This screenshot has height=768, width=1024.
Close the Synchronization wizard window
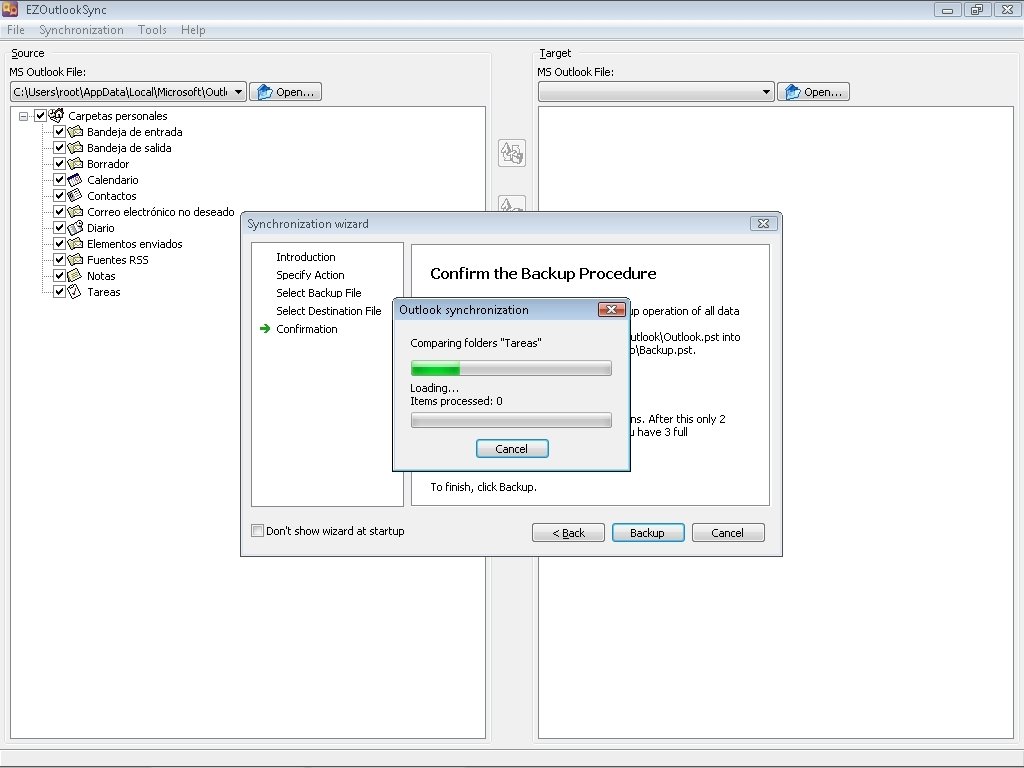point(763,223)
